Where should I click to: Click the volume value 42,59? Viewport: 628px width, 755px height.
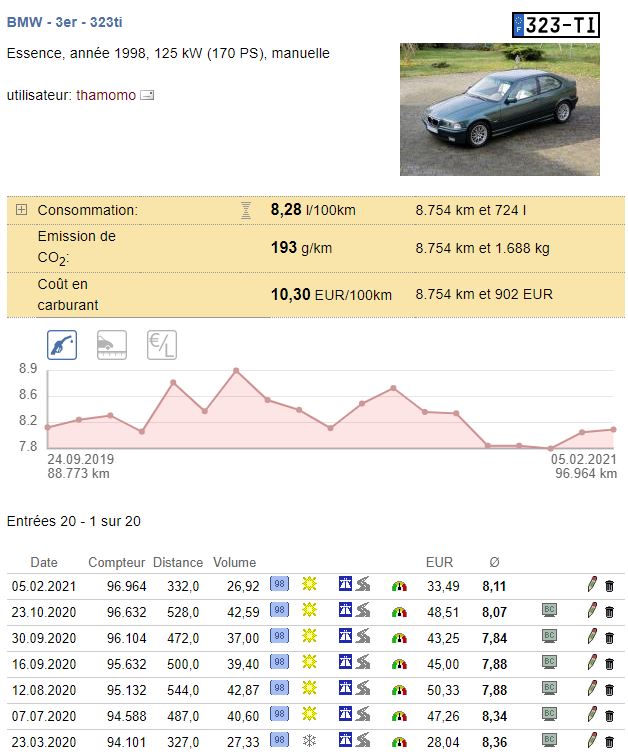(x=243, y=612)
